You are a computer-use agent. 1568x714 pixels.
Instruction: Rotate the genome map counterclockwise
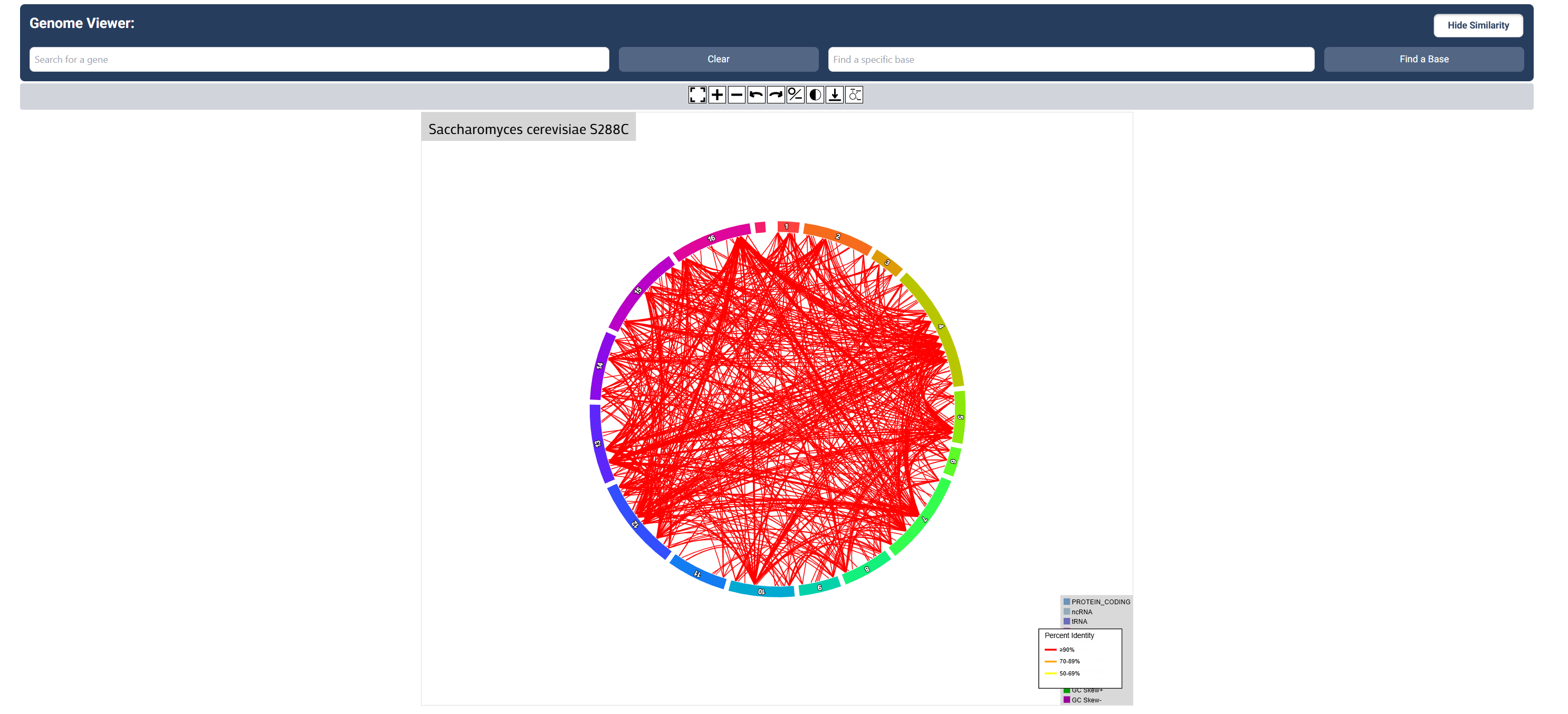click(756, 94)
